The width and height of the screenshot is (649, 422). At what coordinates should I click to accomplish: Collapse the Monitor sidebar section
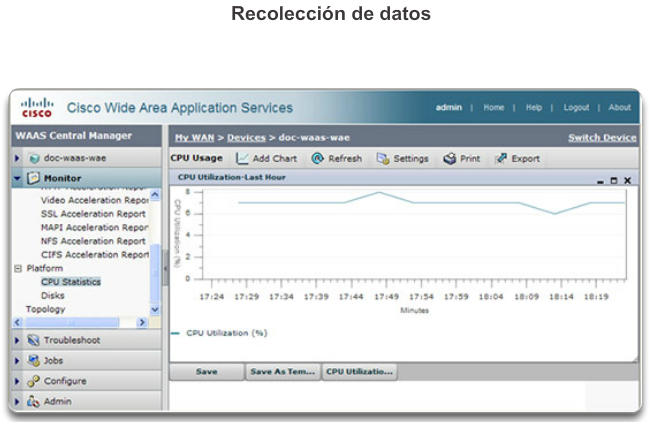click(x=17, y=178)
